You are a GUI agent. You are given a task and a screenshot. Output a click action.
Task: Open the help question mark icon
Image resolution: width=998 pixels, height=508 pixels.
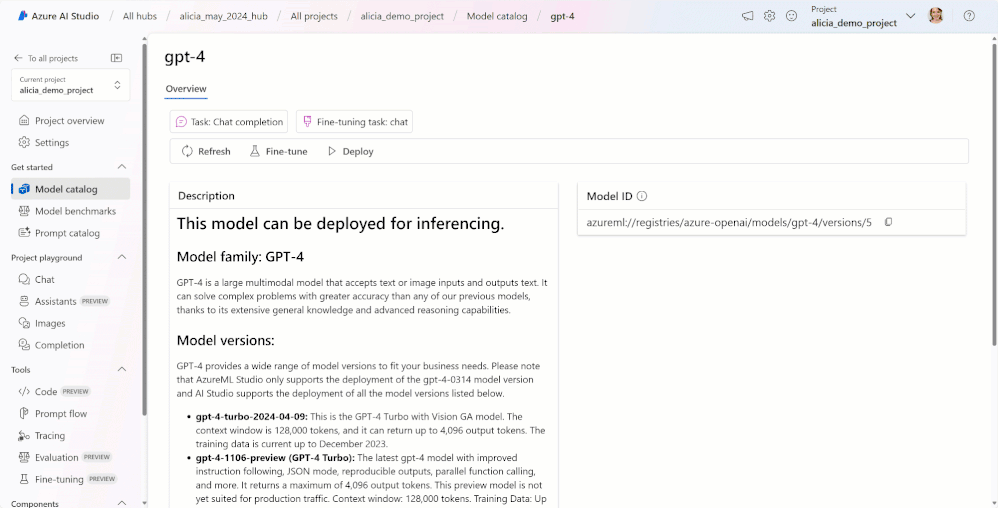click(969, 16)
